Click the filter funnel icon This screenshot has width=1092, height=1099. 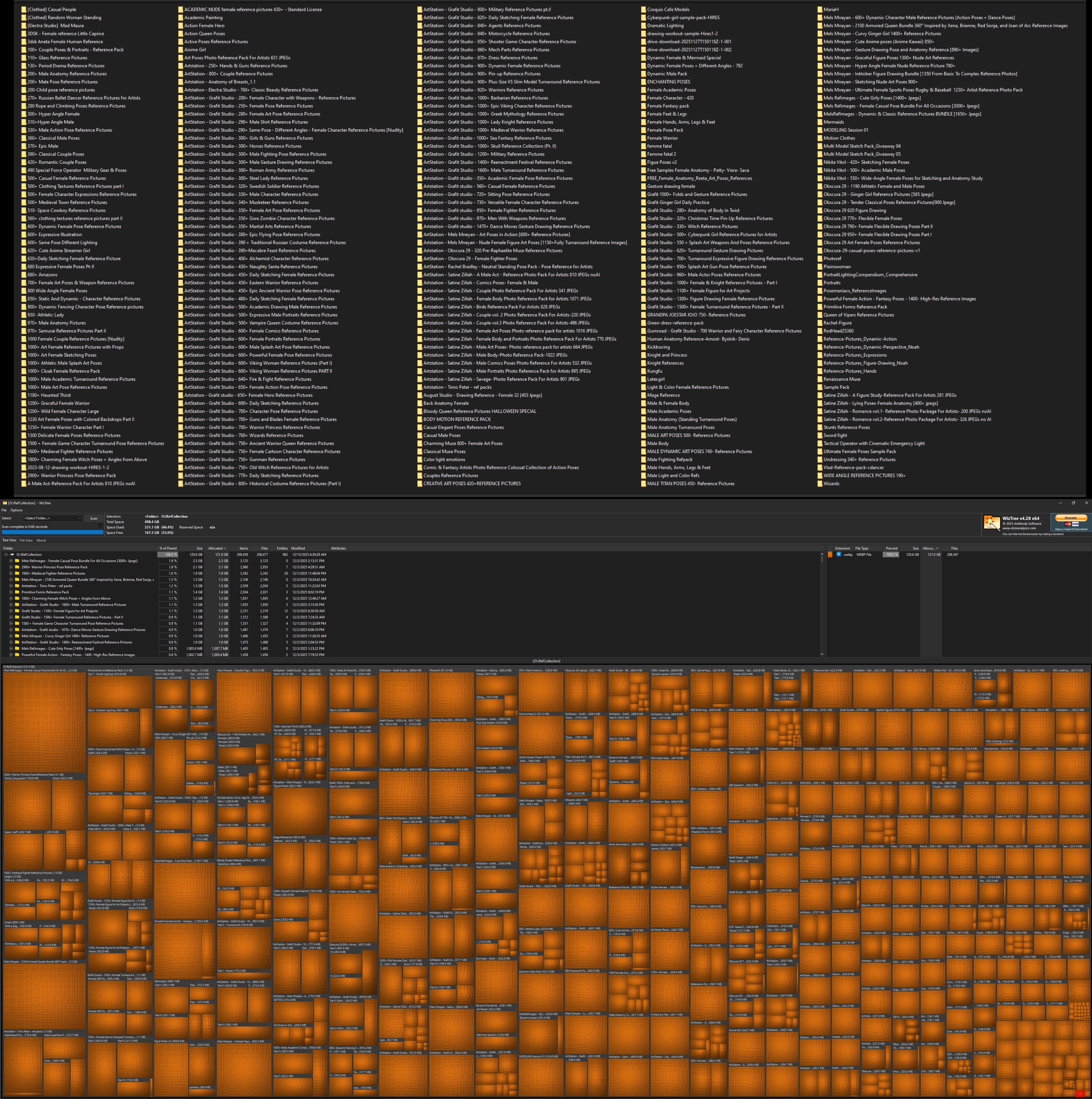click(x=101, y=526)
